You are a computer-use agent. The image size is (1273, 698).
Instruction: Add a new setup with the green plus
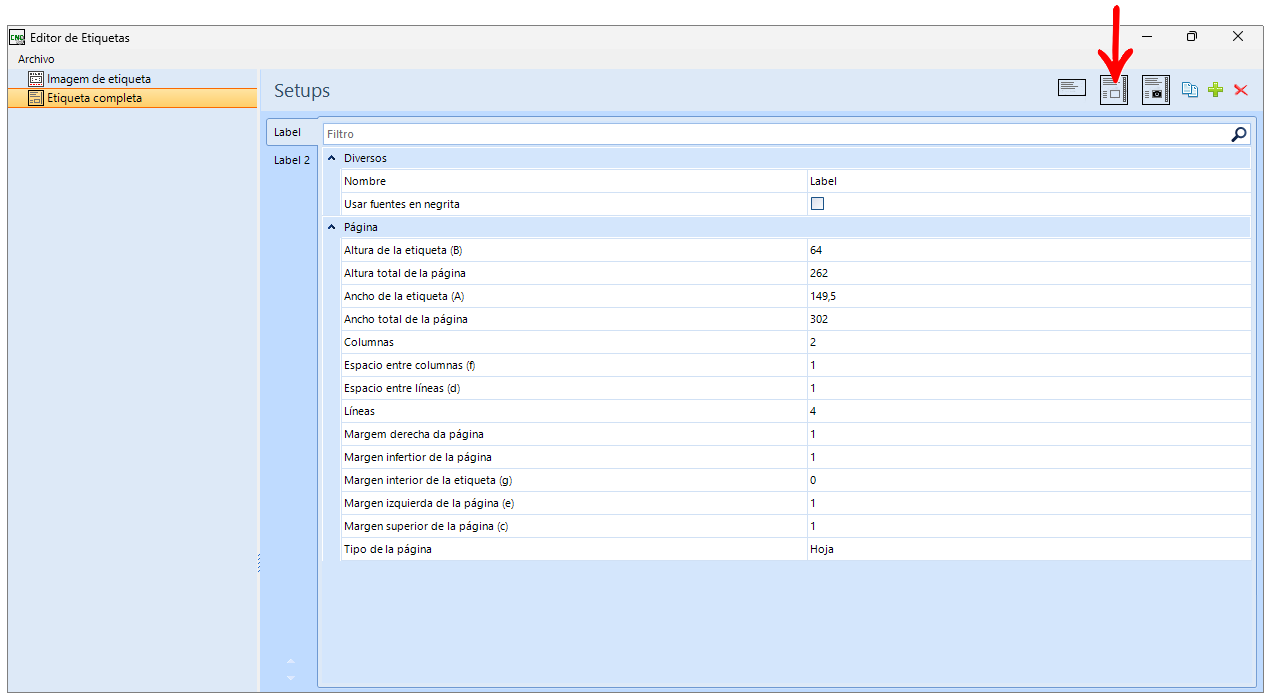[x=1216, y=90]
